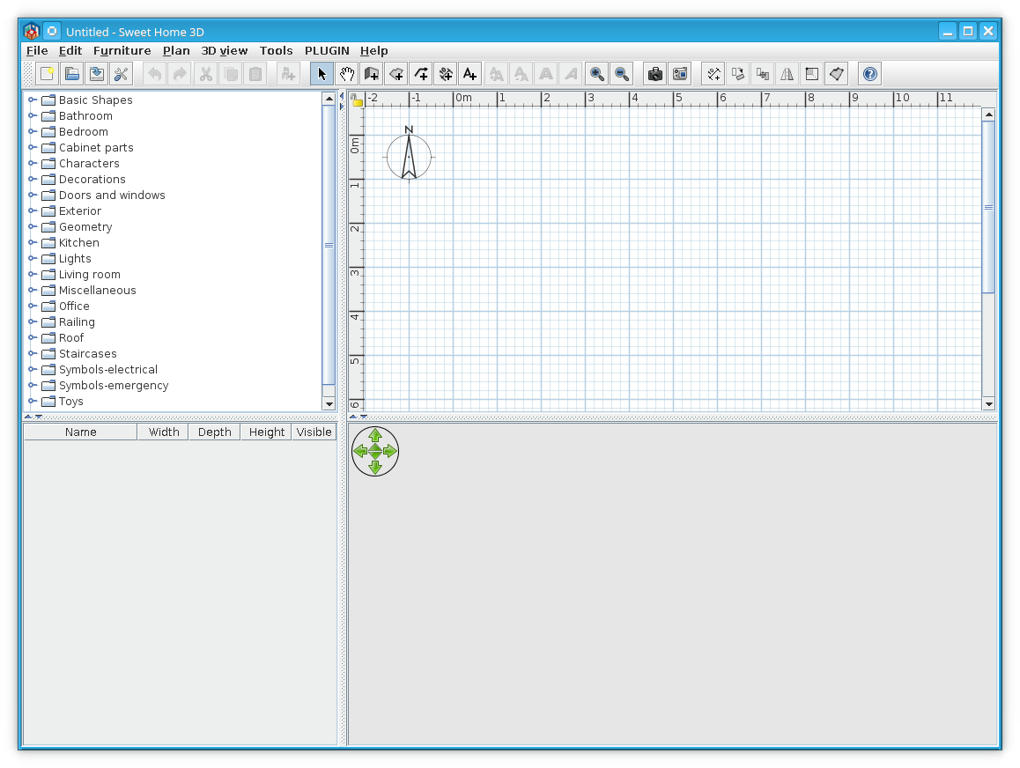This screenshot has width=1020, height=768.
Task: Expand the Basic Shapes category
Action: pyautogui.click(x=32, y=100)
